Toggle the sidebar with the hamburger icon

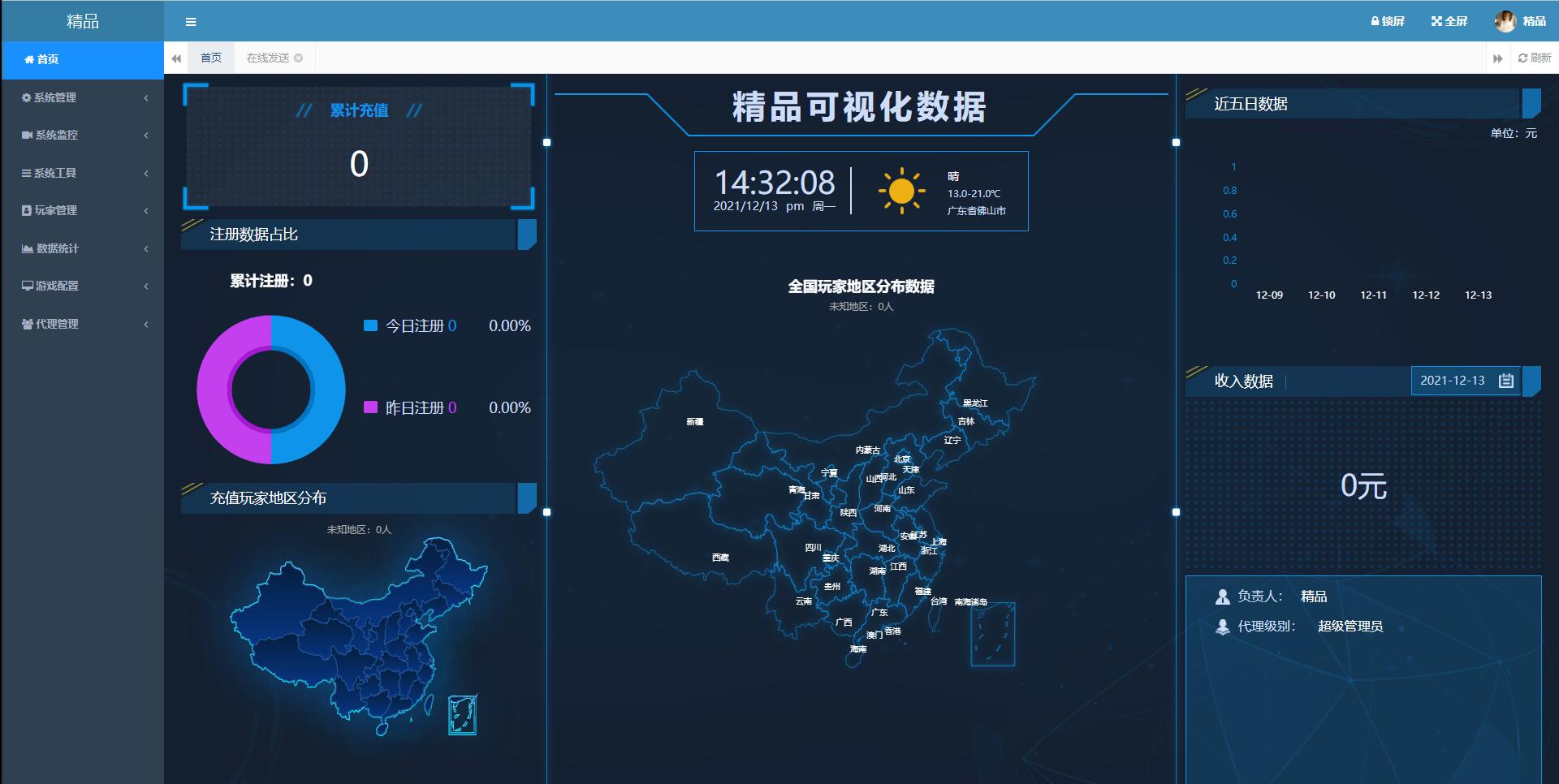[191, 22]
